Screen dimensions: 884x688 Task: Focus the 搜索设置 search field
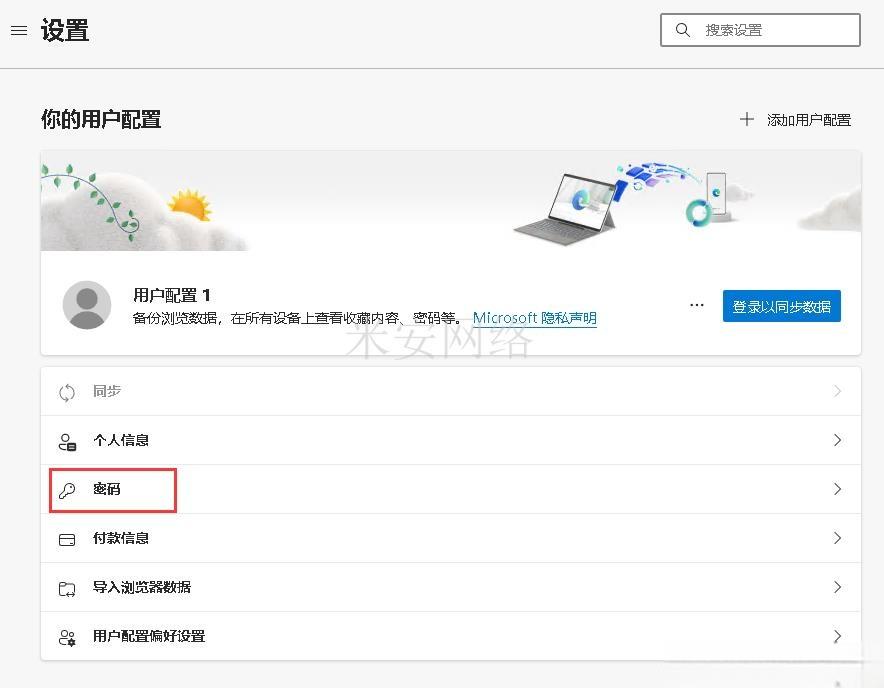[775, 30]
